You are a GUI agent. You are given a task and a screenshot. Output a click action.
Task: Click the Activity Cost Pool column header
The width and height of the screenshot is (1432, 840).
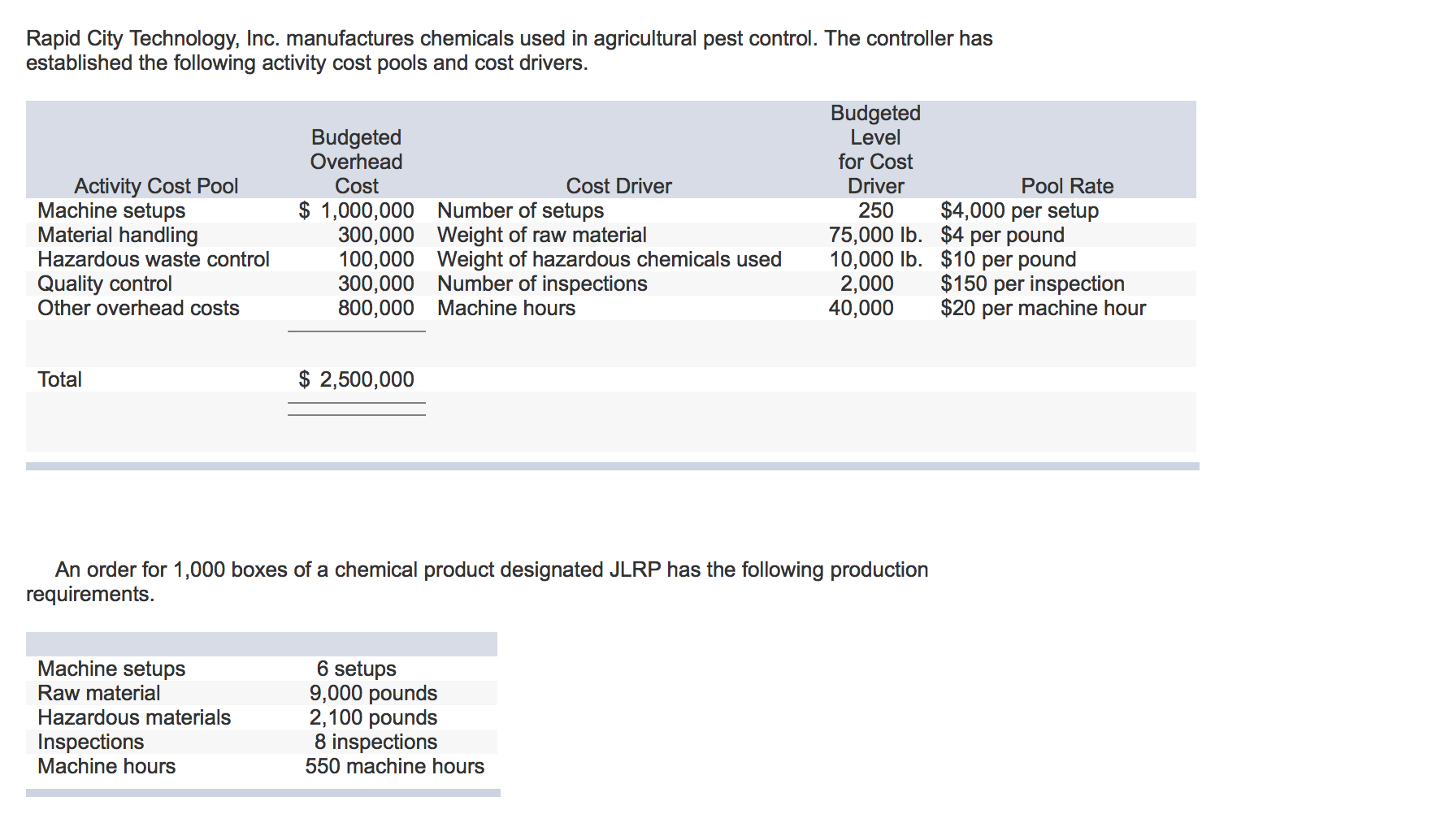156,186
